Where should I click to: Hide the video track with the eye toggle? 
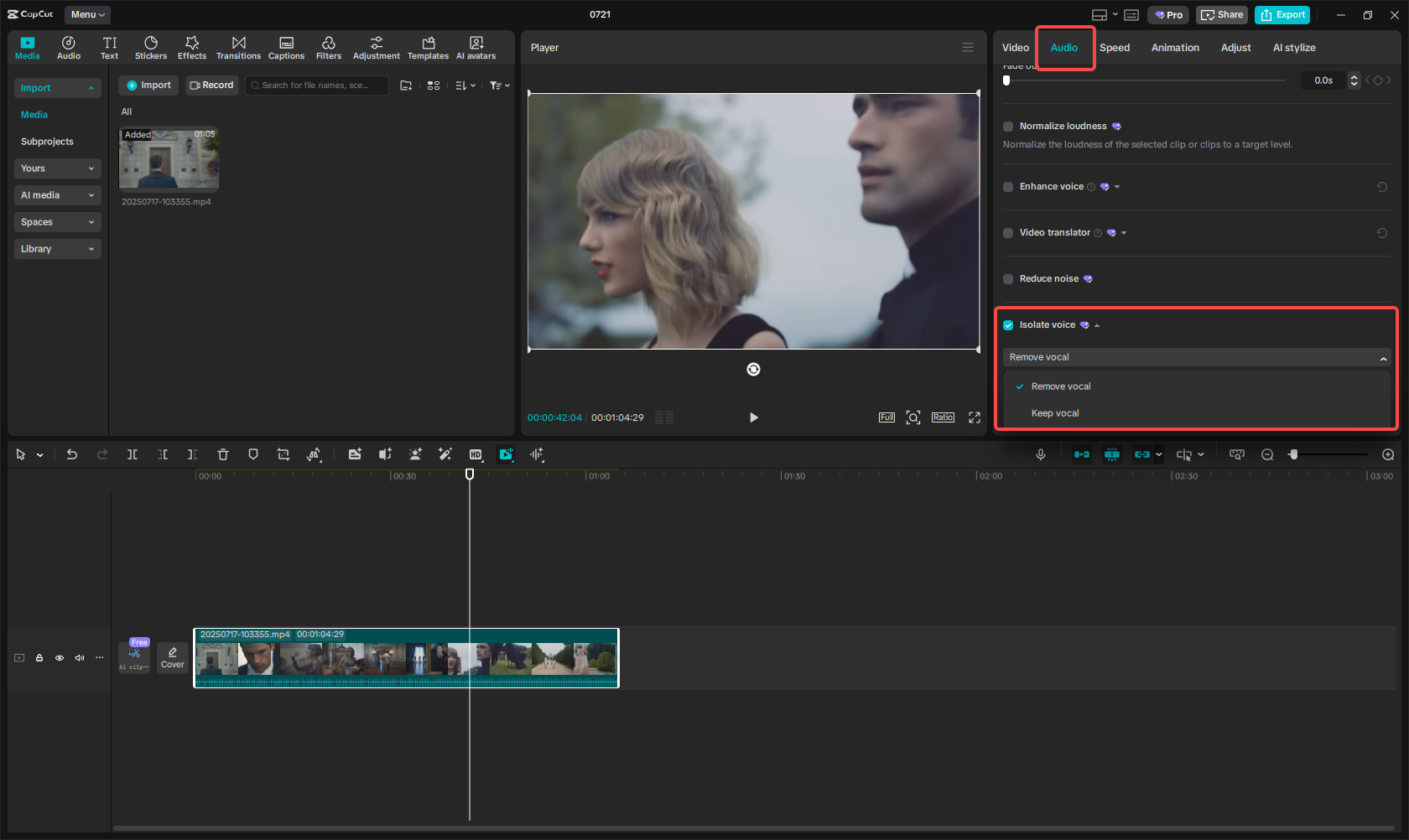point(59,658)
